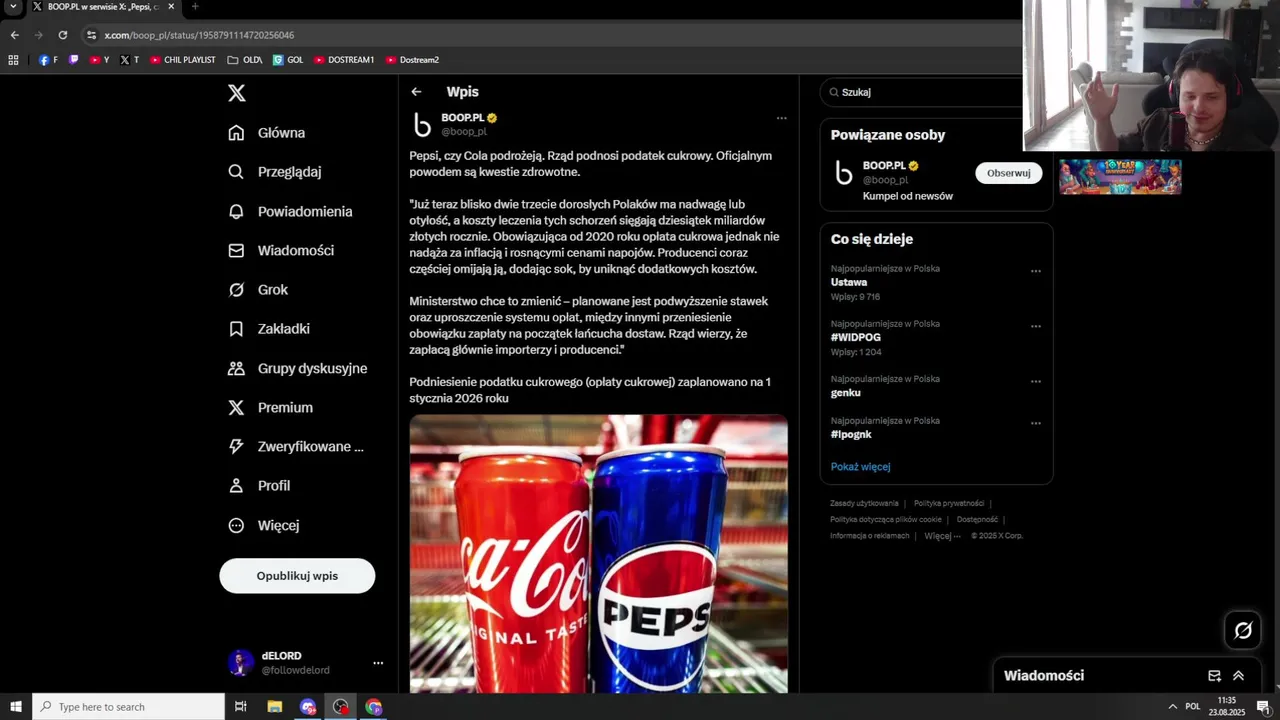Viewport: 1280px width, 720px height.
Task: Open the Dostream2 bookmark
Action: pos(412,60)
